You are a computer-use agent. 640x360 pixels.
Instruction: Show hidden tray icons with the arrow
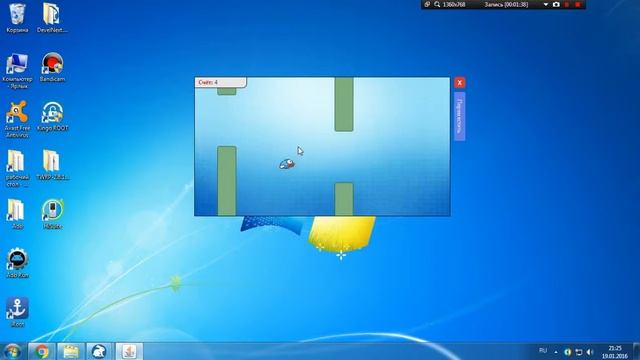tap(556, 352)
